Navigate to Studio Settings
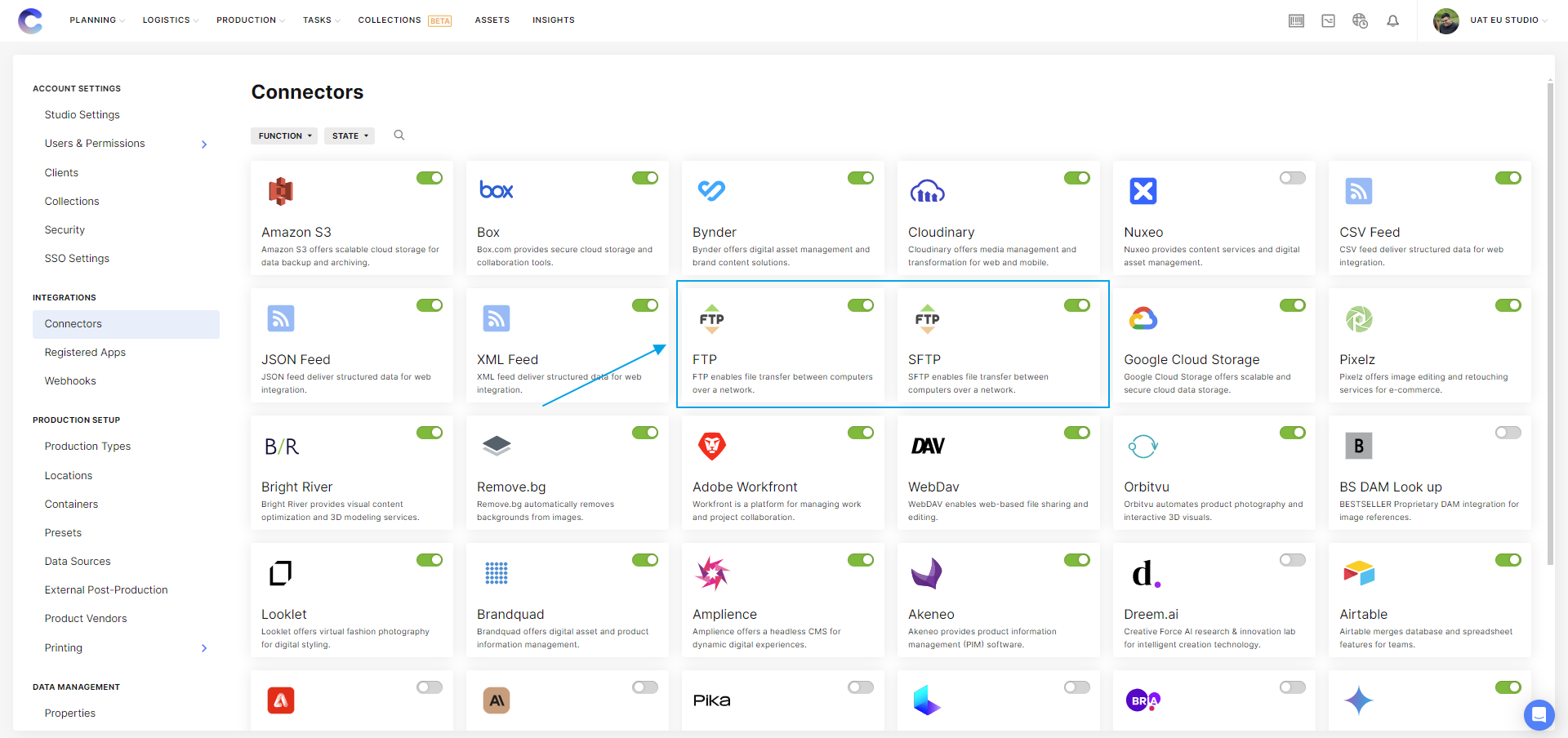 click(x=82, y=115)
